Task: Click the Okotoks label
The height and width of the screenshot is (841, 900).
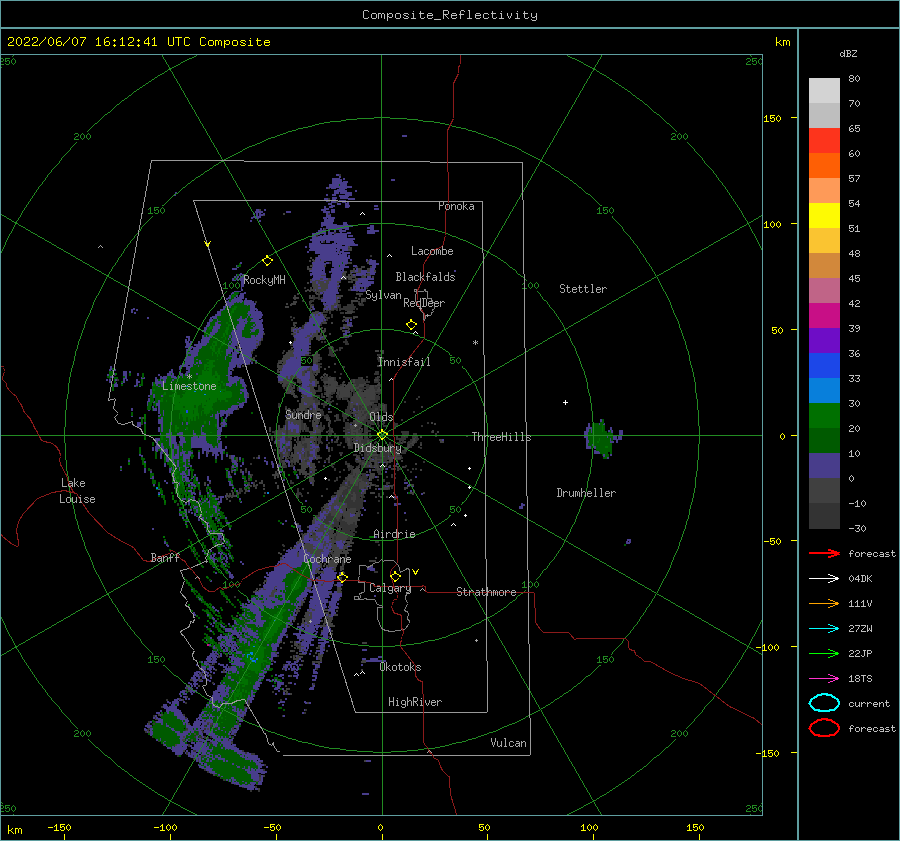Action: coord(400,668)
